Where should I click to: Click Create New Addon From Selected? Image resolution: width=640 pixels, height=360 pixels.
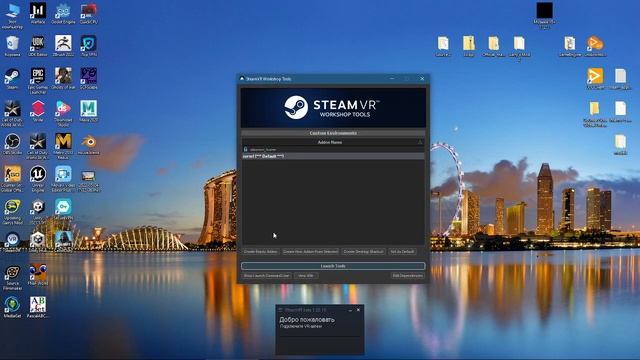pyautogui.click(x=311, y=251)
